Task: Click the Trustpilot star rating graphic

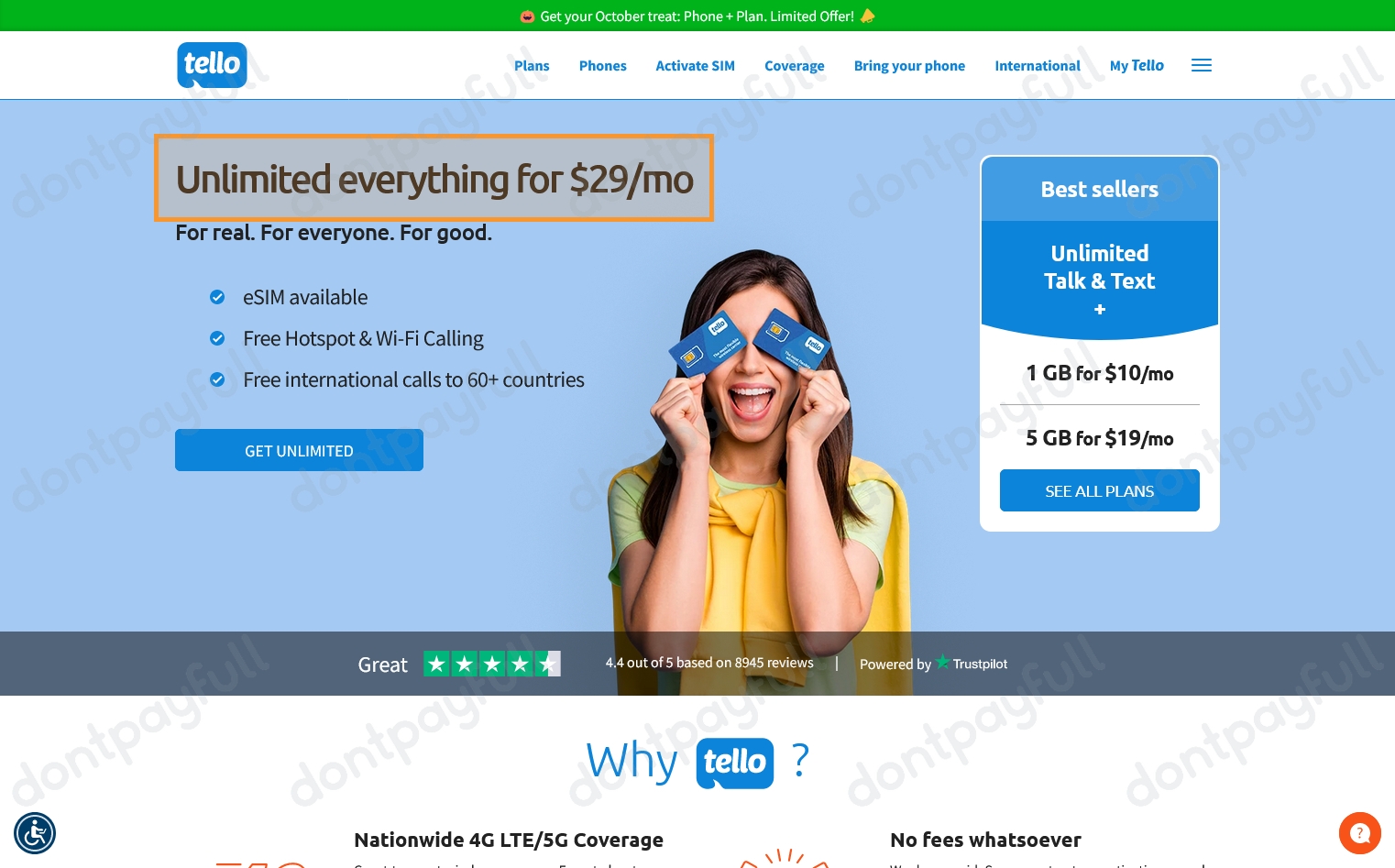Action: (x=491, y=664)
